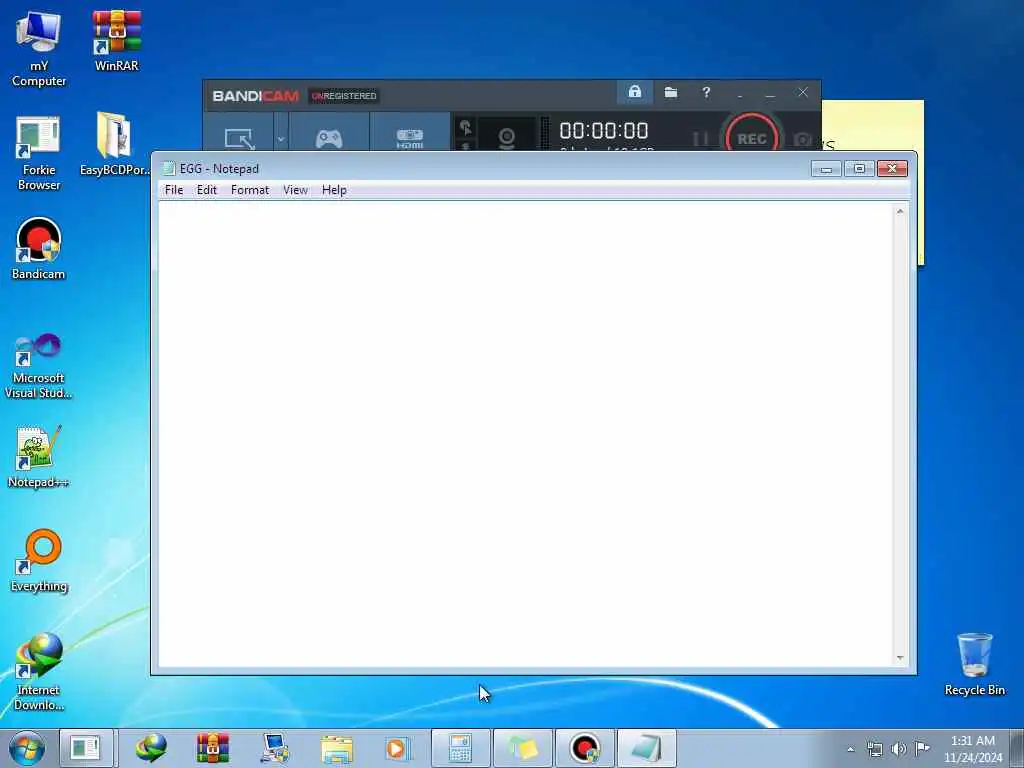Open the Format menu in Notepad
Viewport: 1024px width, 768px height.
(x=249, y=190)
